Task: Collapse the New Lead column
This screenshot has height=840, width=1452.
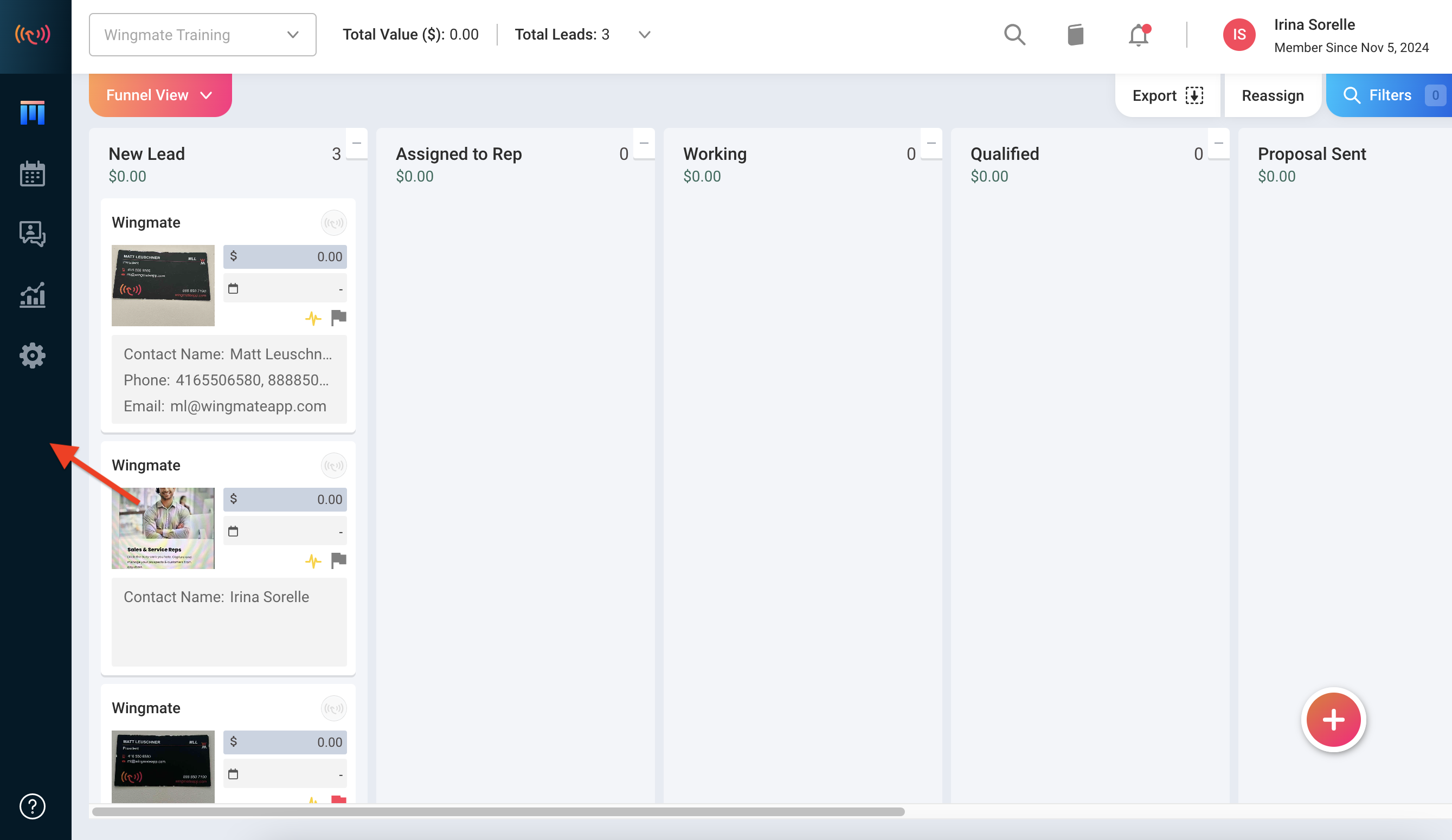Action: click(x=357, y=144)
